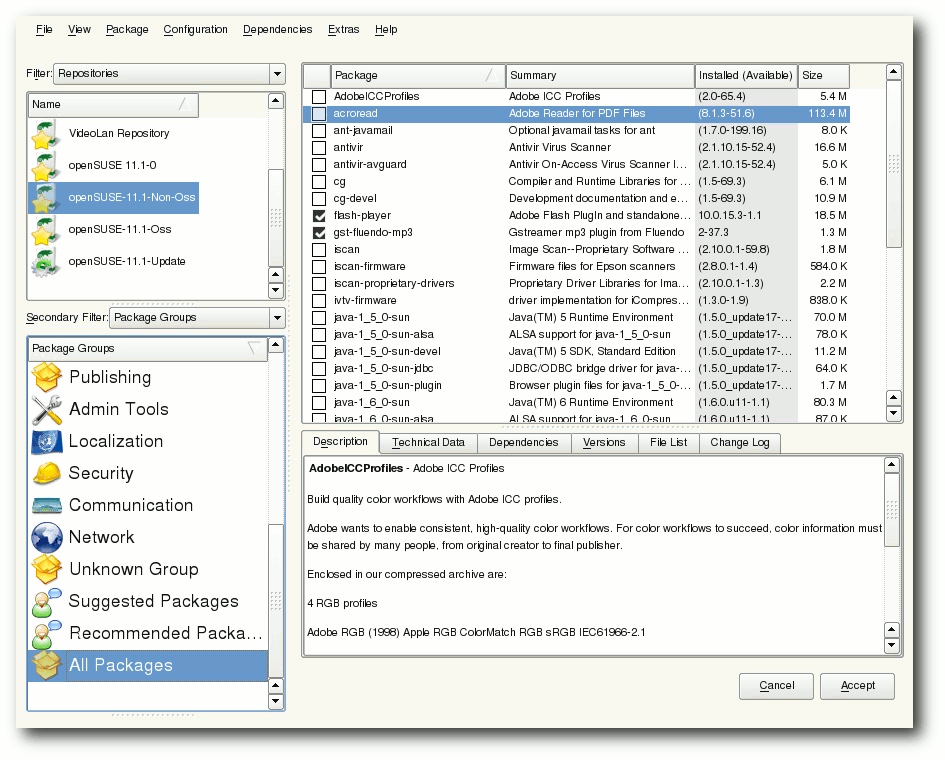Click the All Packages box icon

click(47, 665)
